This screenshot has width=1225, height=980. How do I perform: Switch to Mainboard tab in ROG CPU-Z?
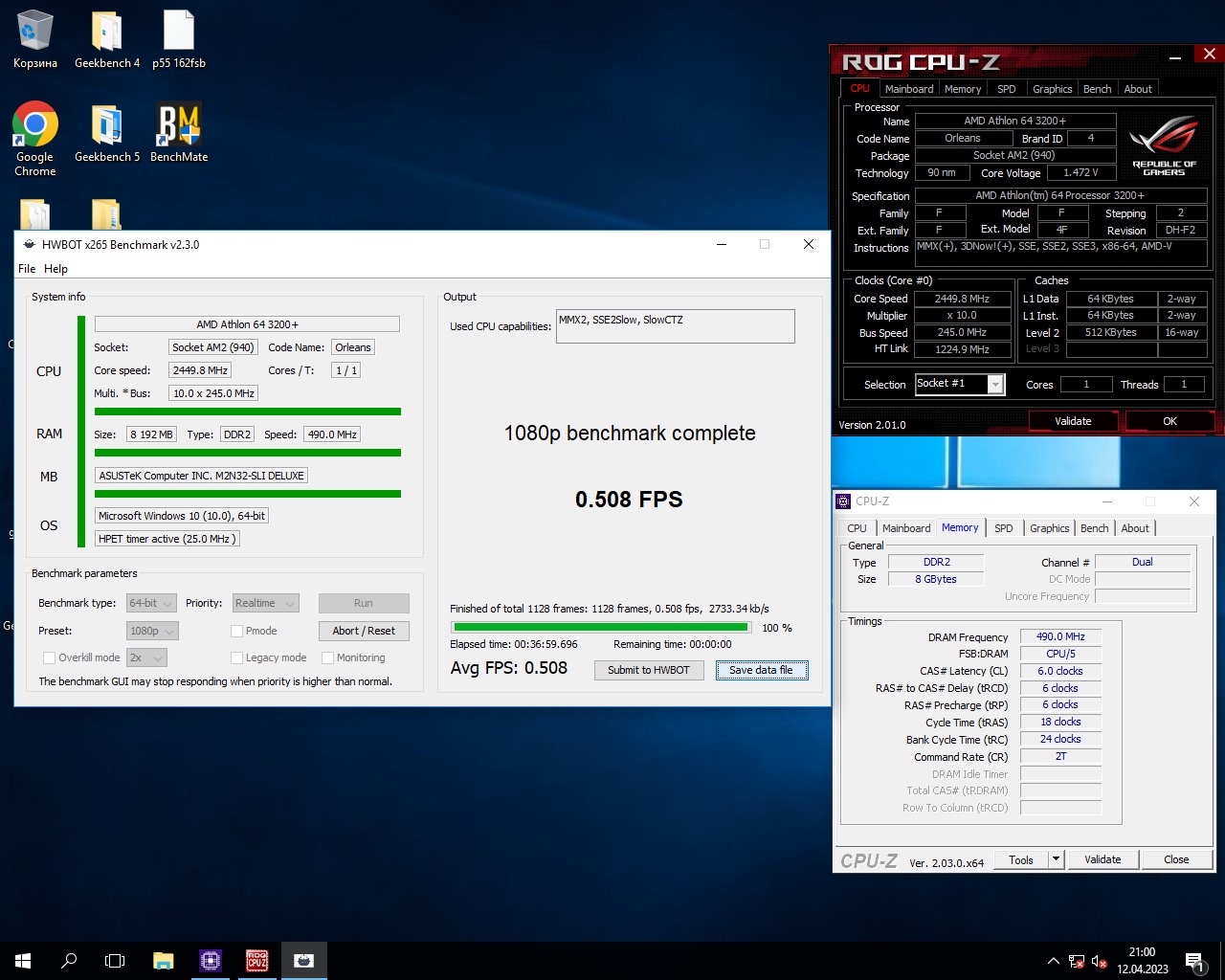[x=908, y=89]
